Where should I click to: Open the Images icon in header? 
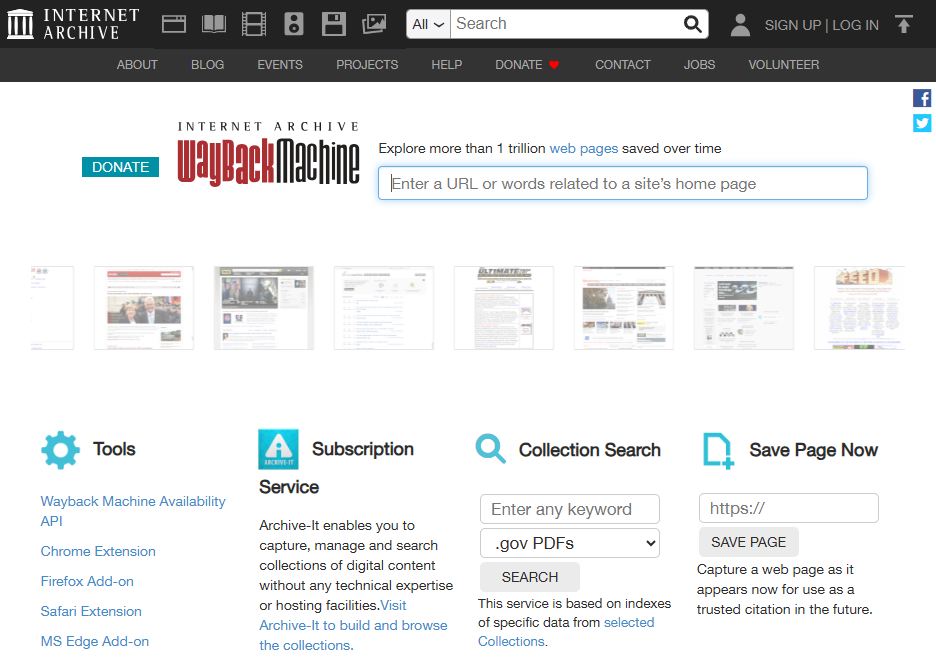374,24
